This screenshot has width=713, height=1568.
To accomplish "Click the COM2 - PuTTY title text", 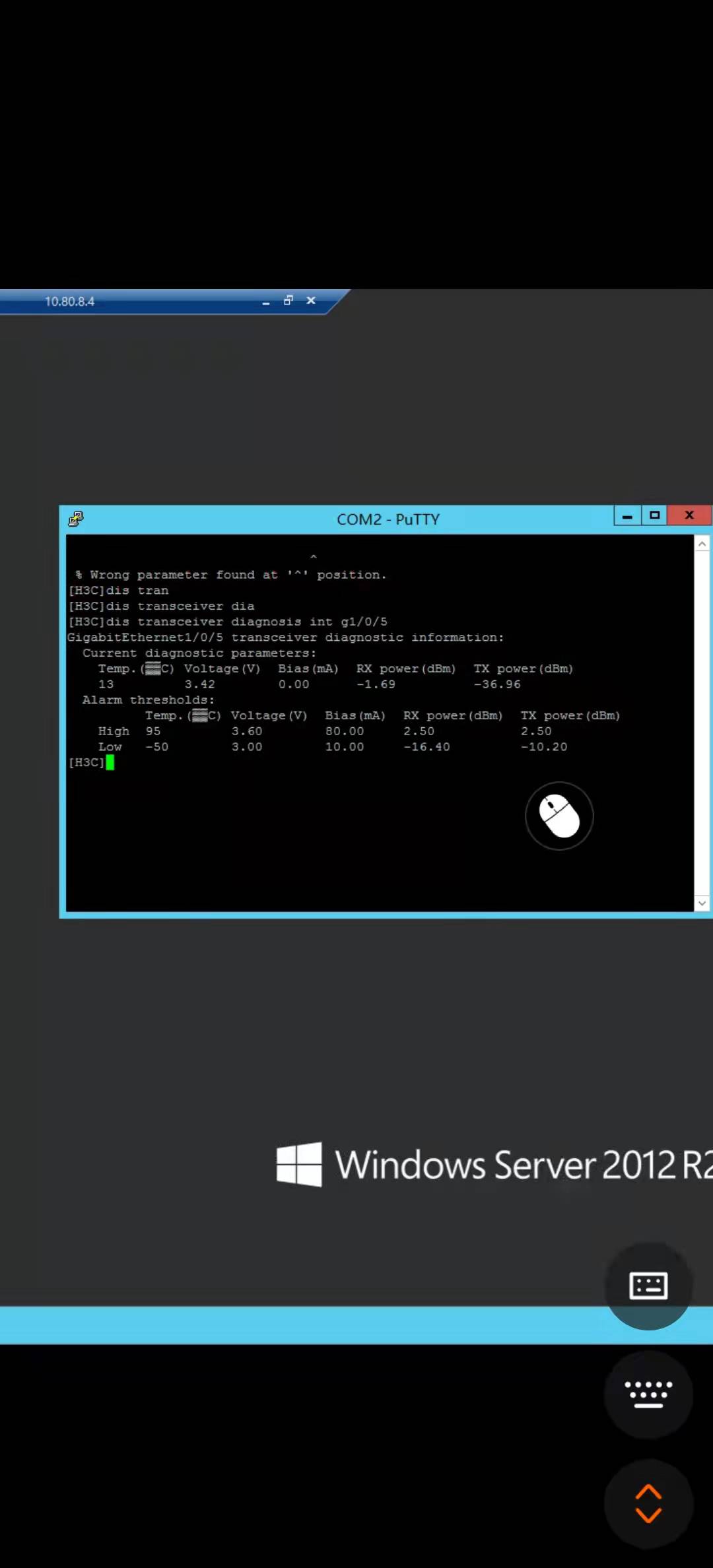I will point(388,519).
